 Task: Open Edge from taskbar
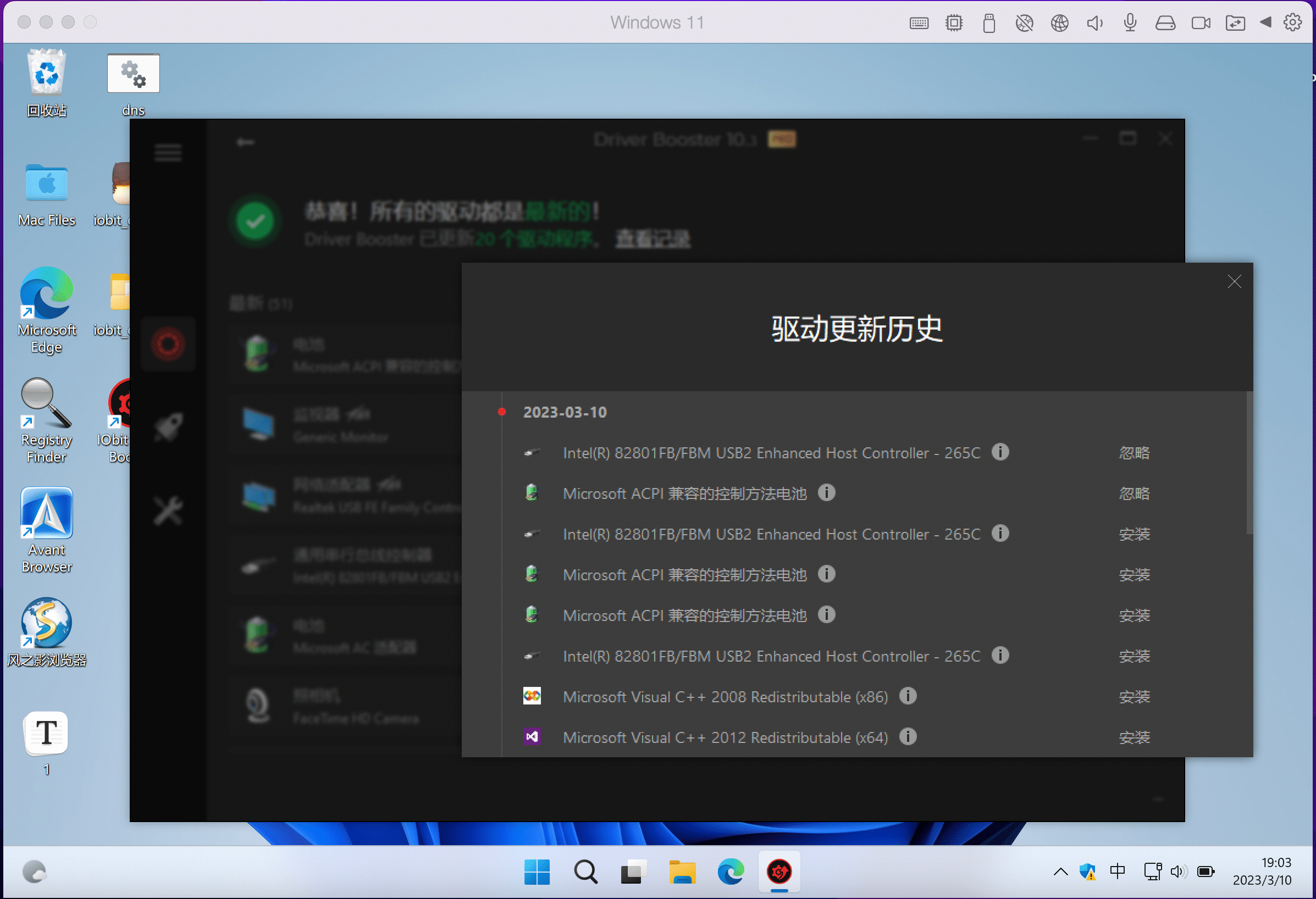coord(731,872)
